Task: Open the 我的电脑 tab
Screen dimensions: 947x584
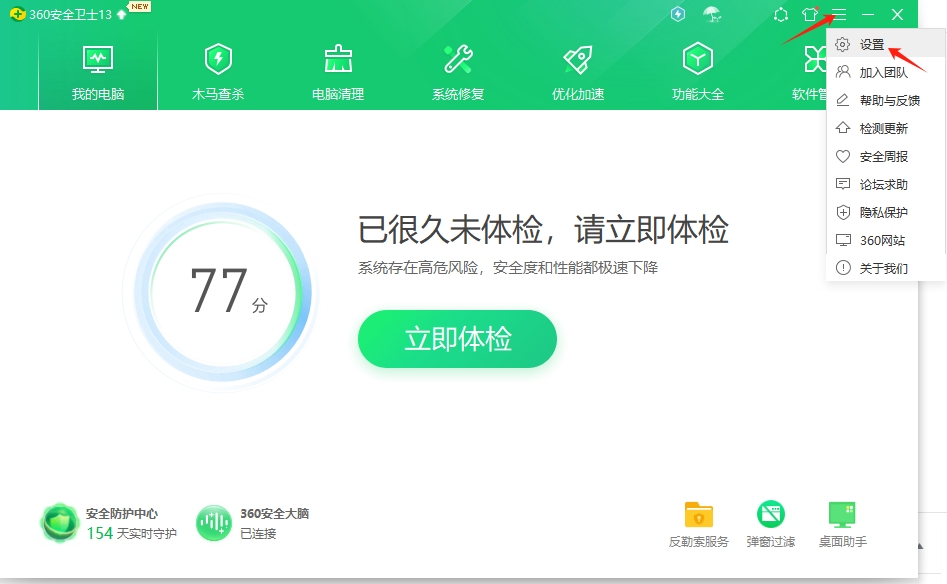Action: 98,73
